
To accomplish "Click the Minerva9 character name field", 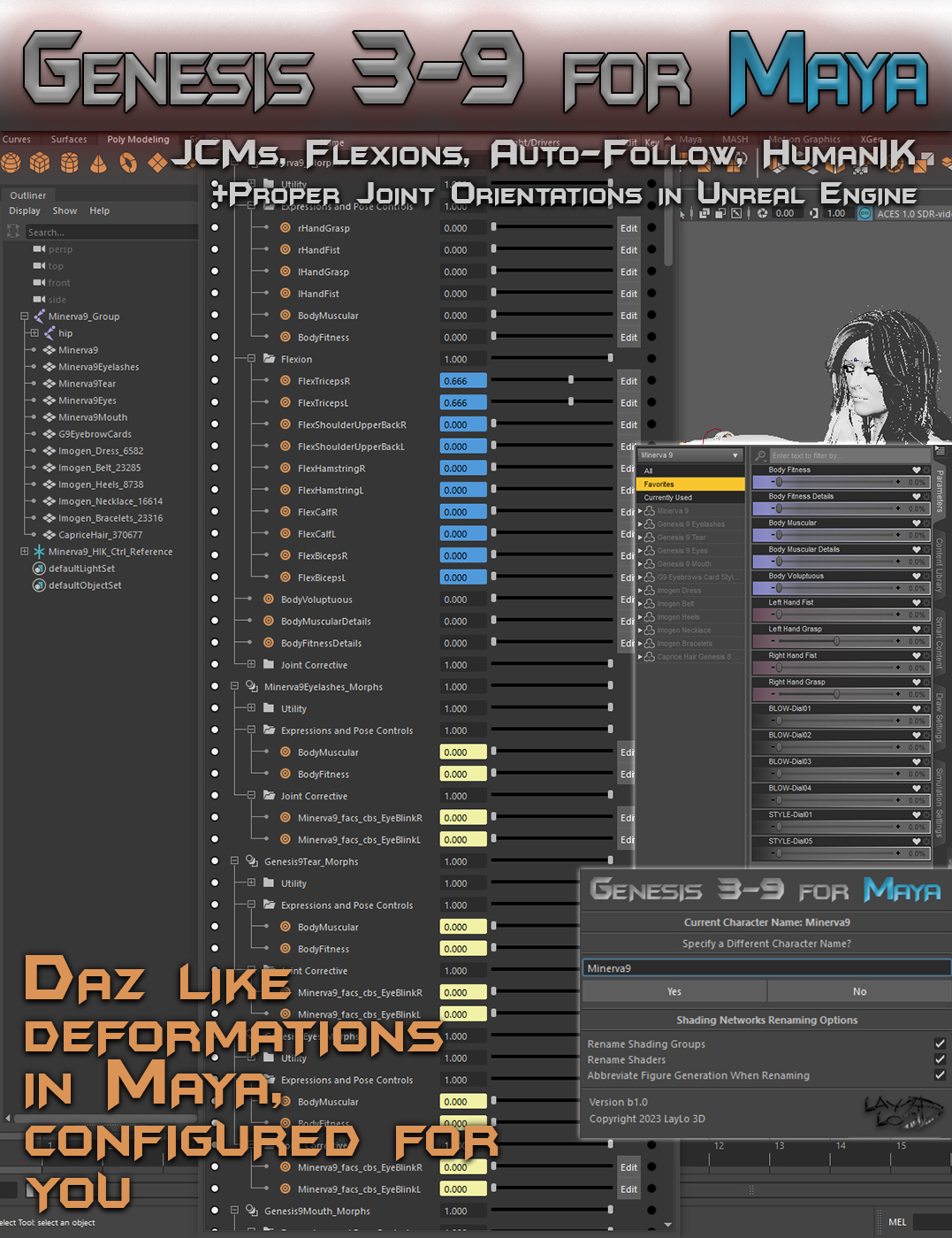I will 766,968.
